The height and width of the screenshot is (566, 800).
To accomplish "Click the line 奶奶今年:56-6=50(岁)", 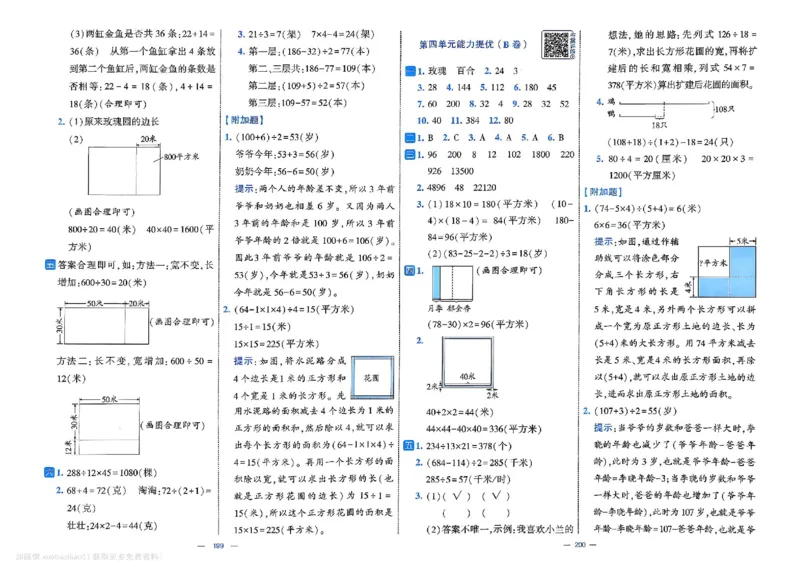I will [285, 172].
